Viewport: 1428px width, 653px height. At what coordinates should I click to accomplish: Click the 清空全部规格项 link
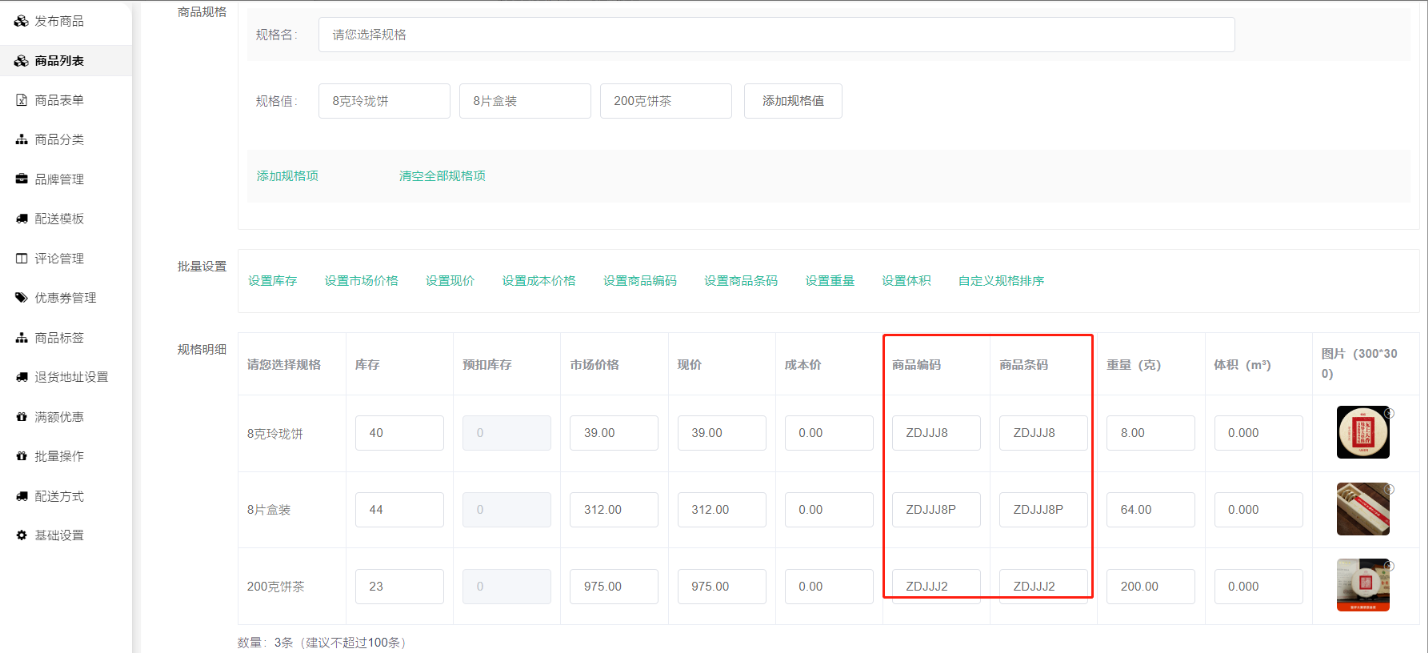(x=442, y=176)
